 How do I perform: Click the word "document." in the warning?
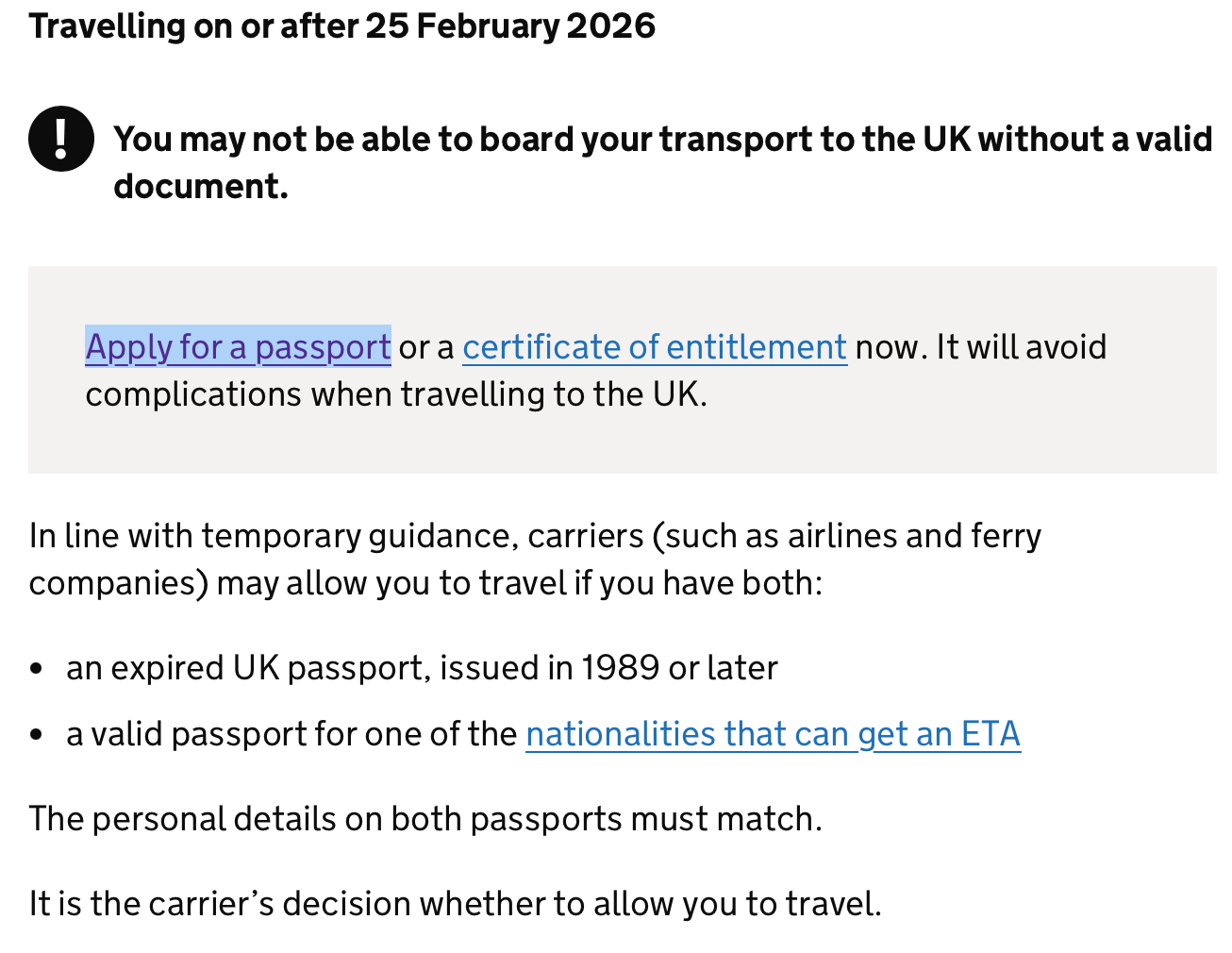200,186
